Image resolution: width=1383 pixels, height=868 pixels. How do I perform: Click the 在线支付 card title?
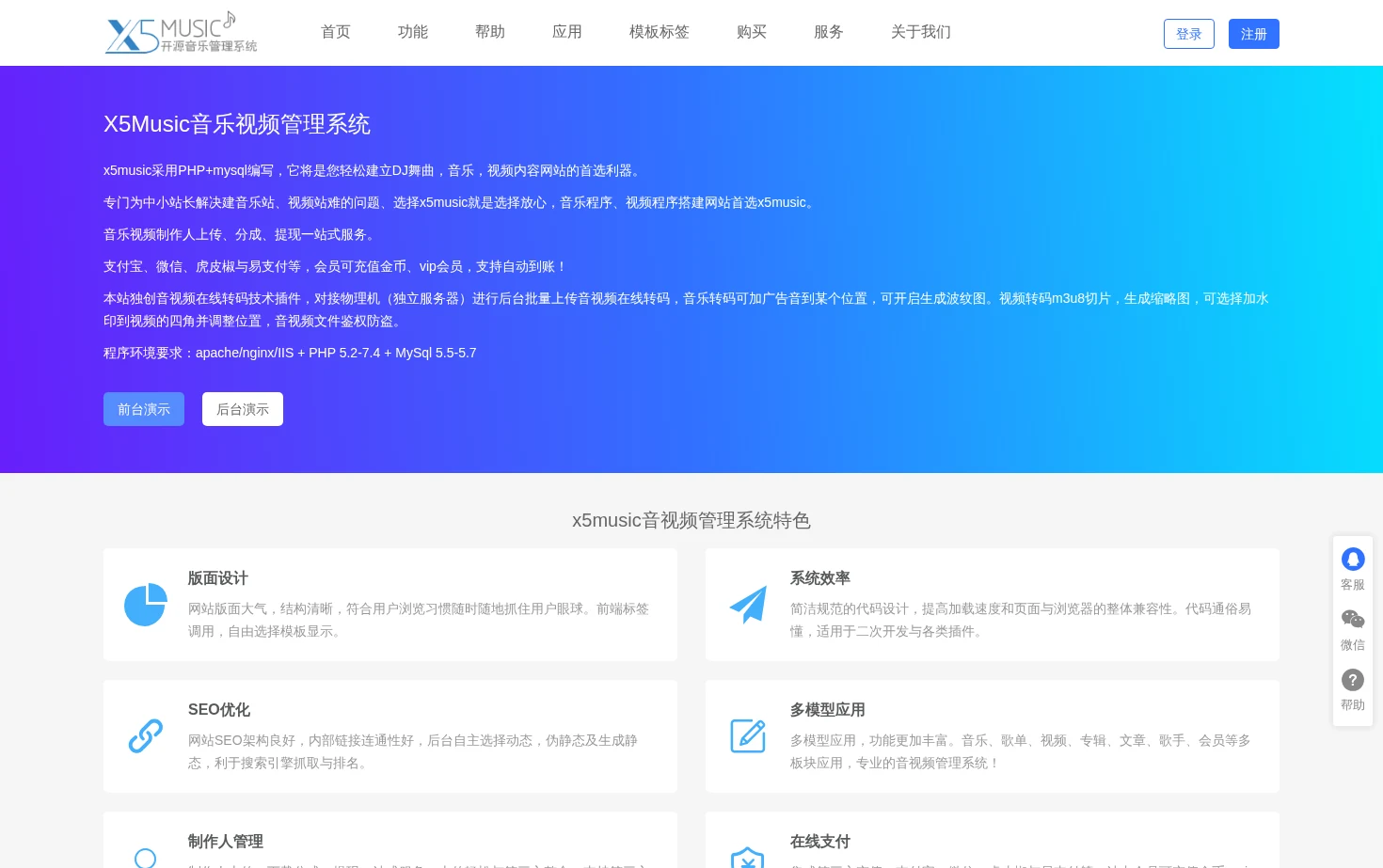coord(820,842)
